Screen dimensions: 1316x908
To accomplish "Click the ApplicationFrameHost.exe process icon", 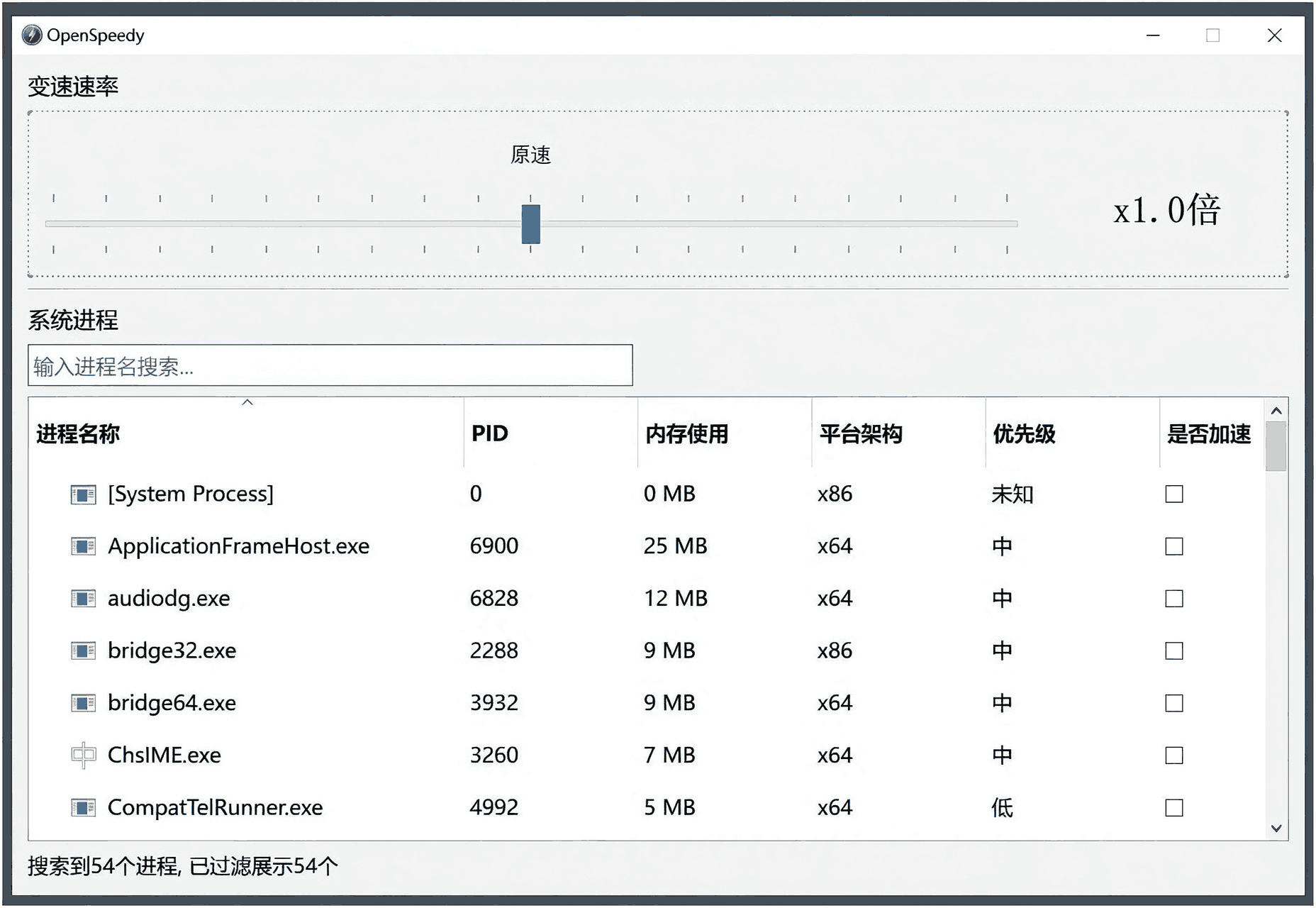I will tap(83, 546).
